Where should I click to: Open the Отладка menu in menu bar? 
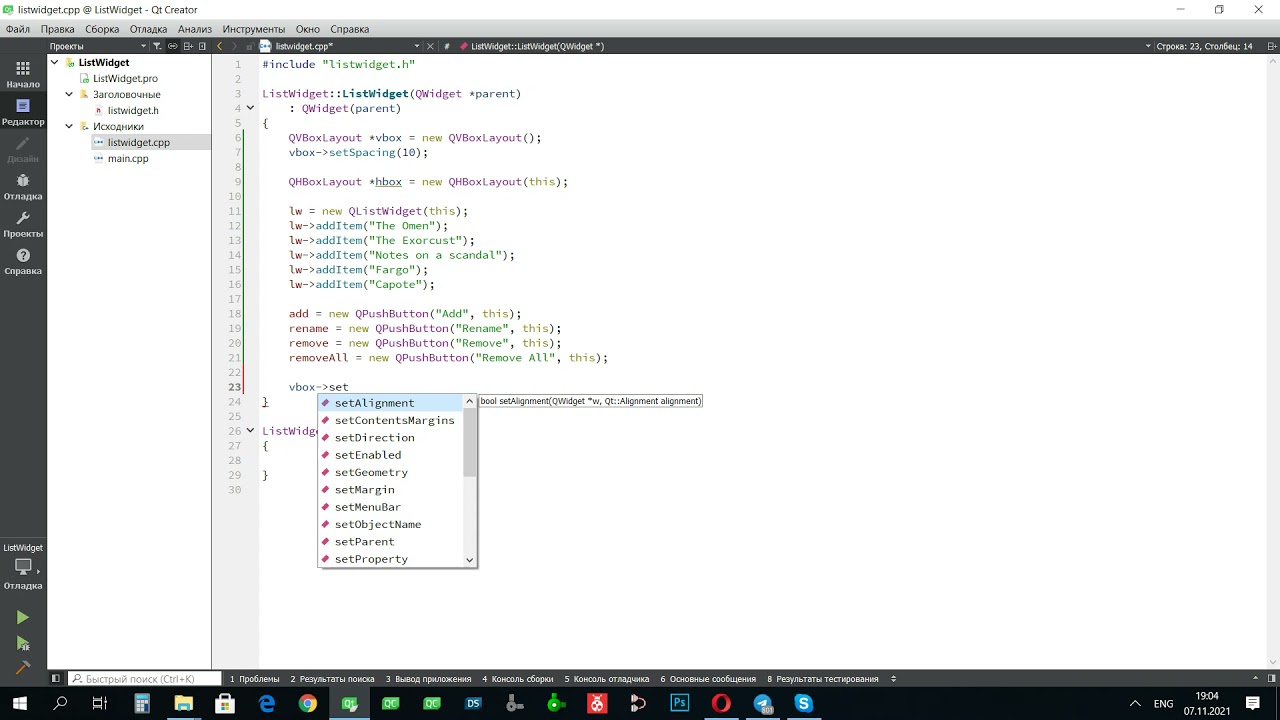point(149,29)
